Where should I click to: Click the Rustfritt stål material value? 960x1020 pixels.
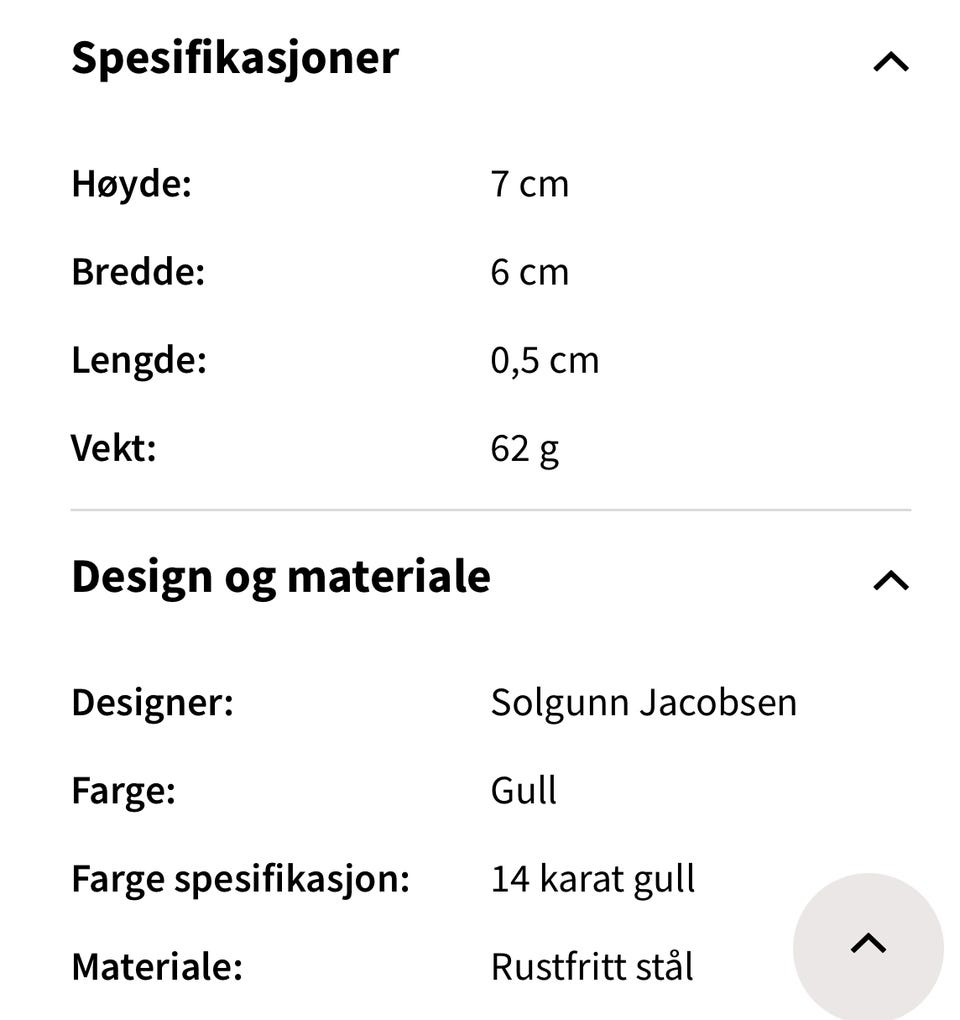point(591,968)
